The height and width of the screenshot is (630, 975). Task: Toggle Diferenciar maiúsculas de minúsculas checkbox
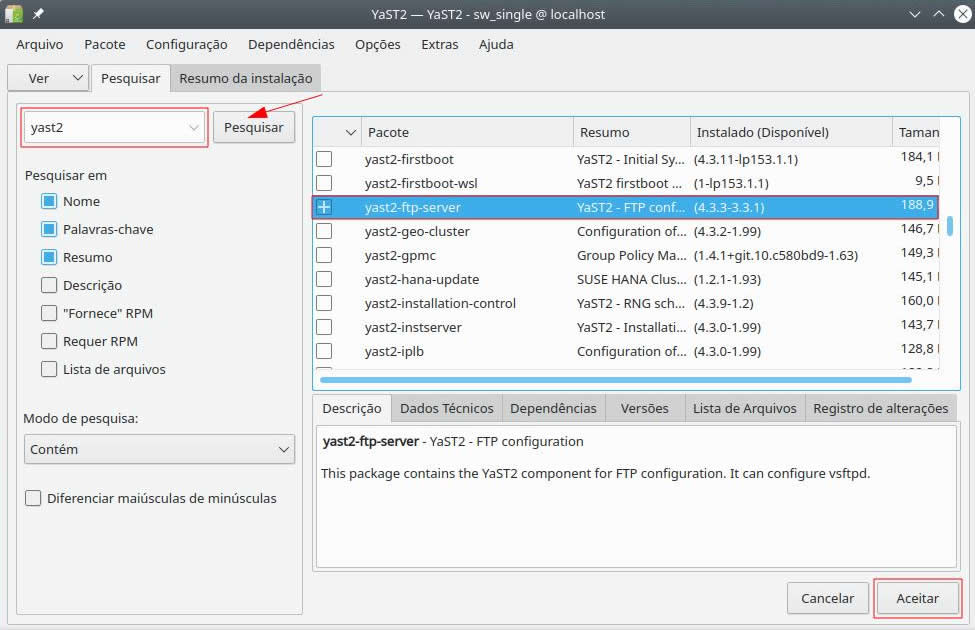pos(33,498)
